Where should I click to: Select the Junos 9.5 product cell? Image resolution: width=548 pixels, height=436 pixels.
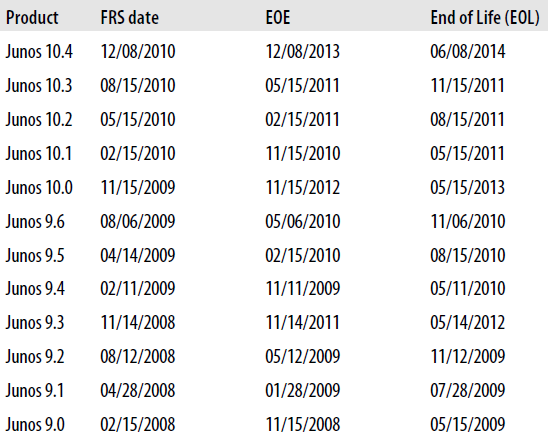[35, 255]
